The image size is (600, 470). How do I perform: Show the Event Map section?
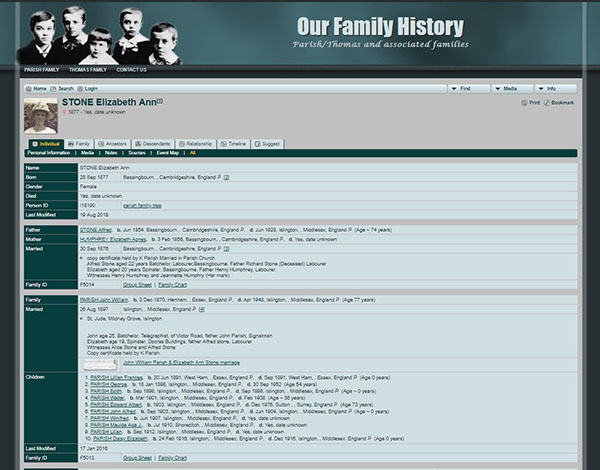pyautogui.click(x=168, y=153)
